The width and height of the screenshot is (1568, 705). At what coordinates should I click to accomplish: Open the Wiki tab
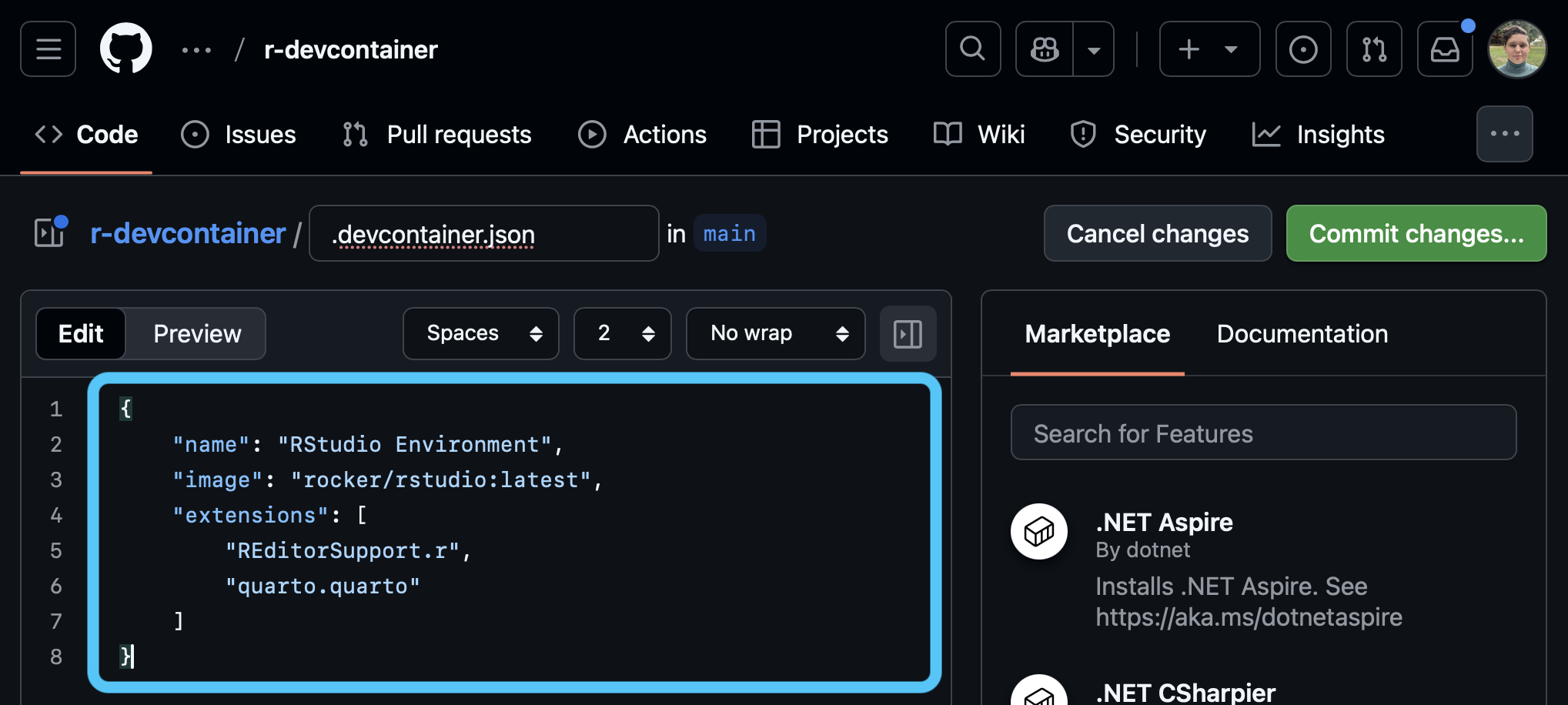pyautogui.click(x=979, y=135)
